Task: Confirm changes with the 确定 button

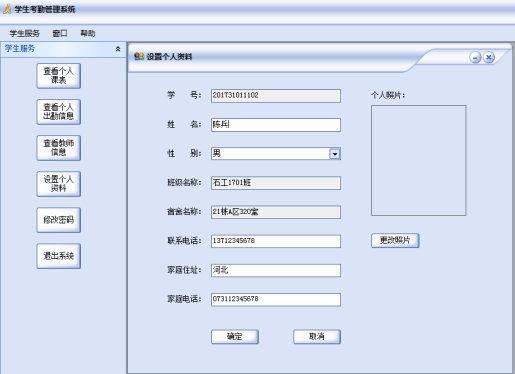Action: click(x=235, y=337)
